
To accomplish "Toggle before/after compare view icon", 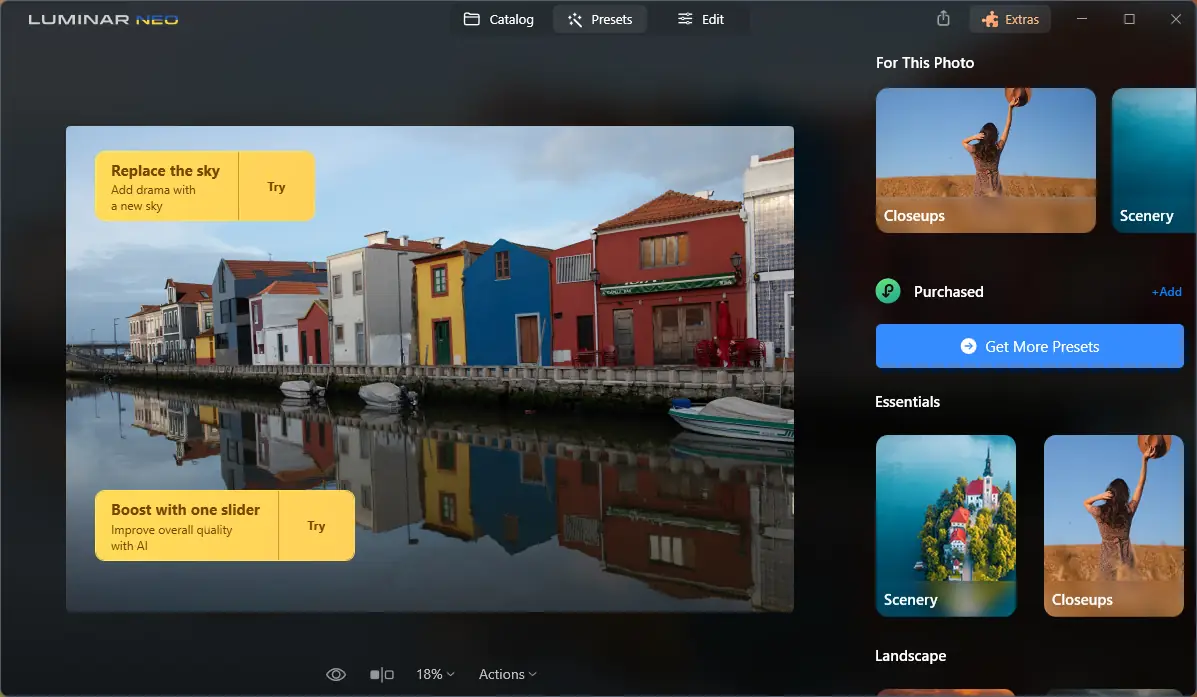I will [x=382, y=674].
